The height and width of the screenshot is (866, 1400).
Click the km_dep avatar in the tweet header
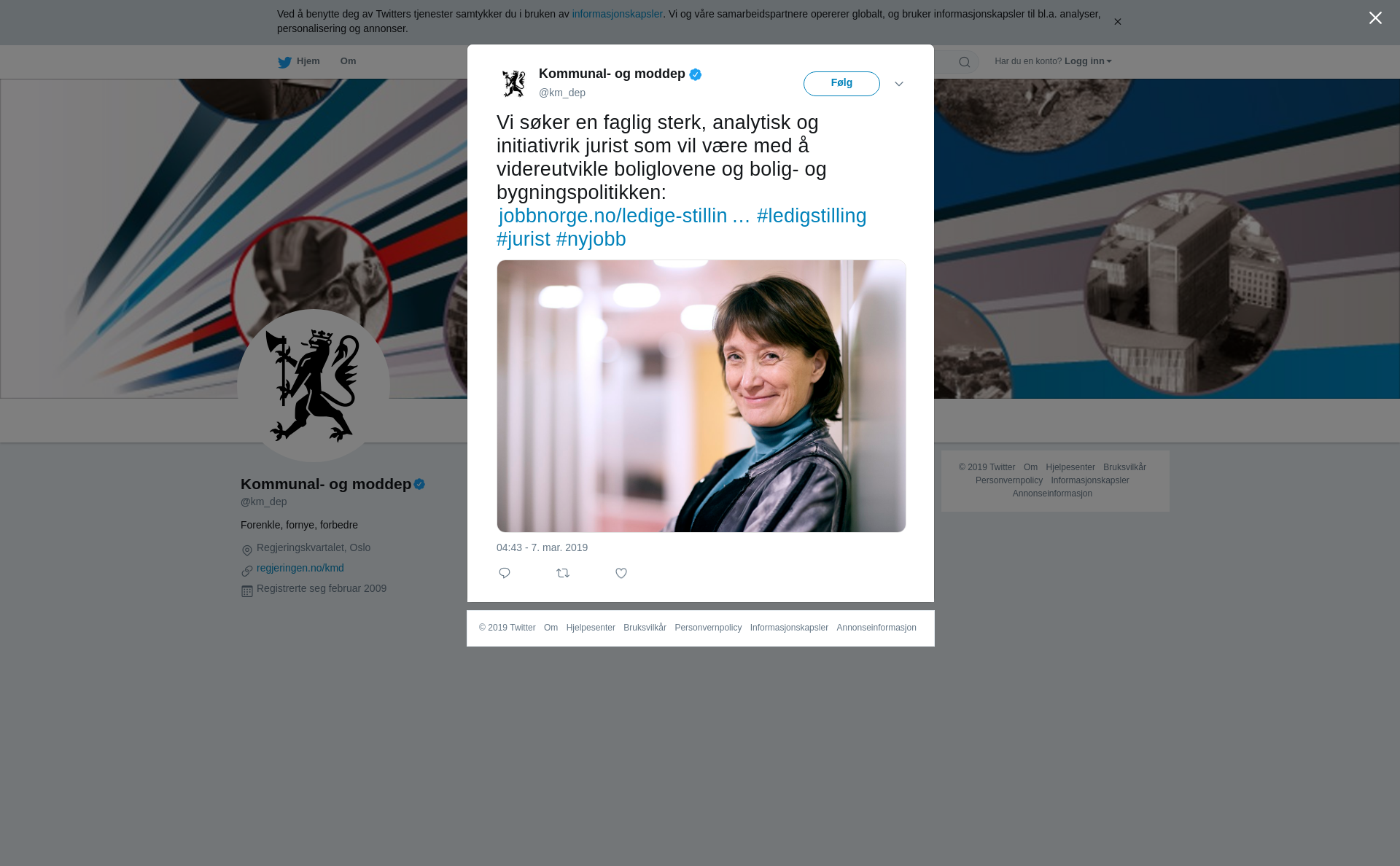(x=514, y=83)
